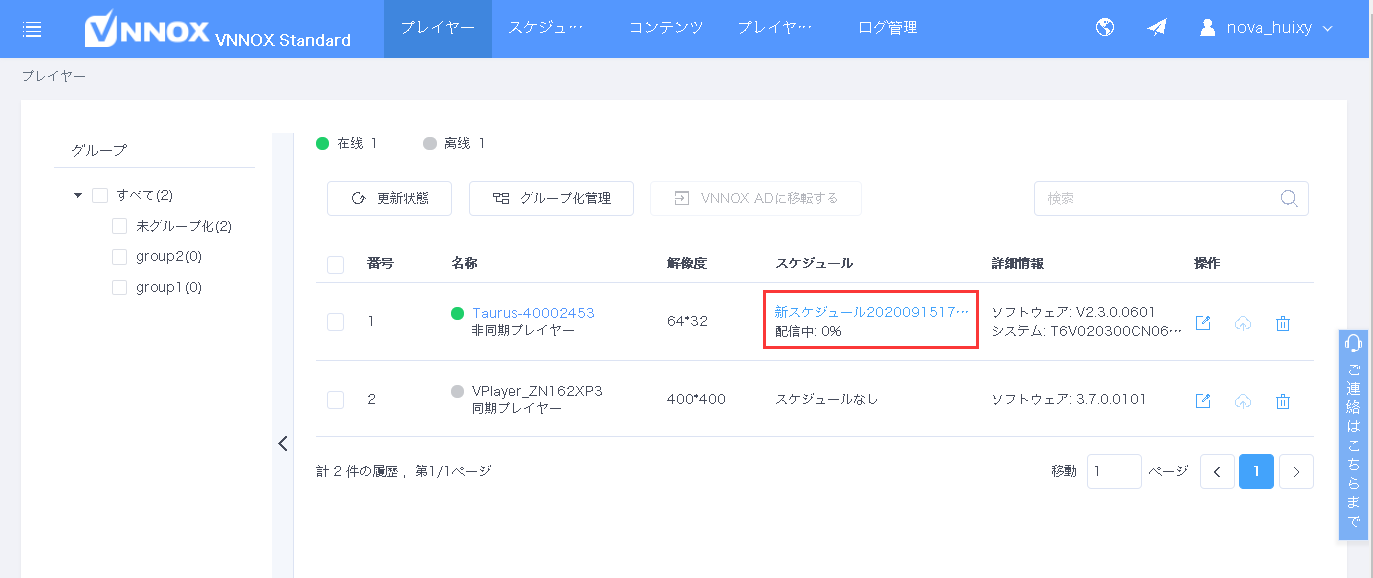This screenshot has width=1373, height=578.
Task: Open the nova_huixy user dropdown
Action: point(1267,28)
